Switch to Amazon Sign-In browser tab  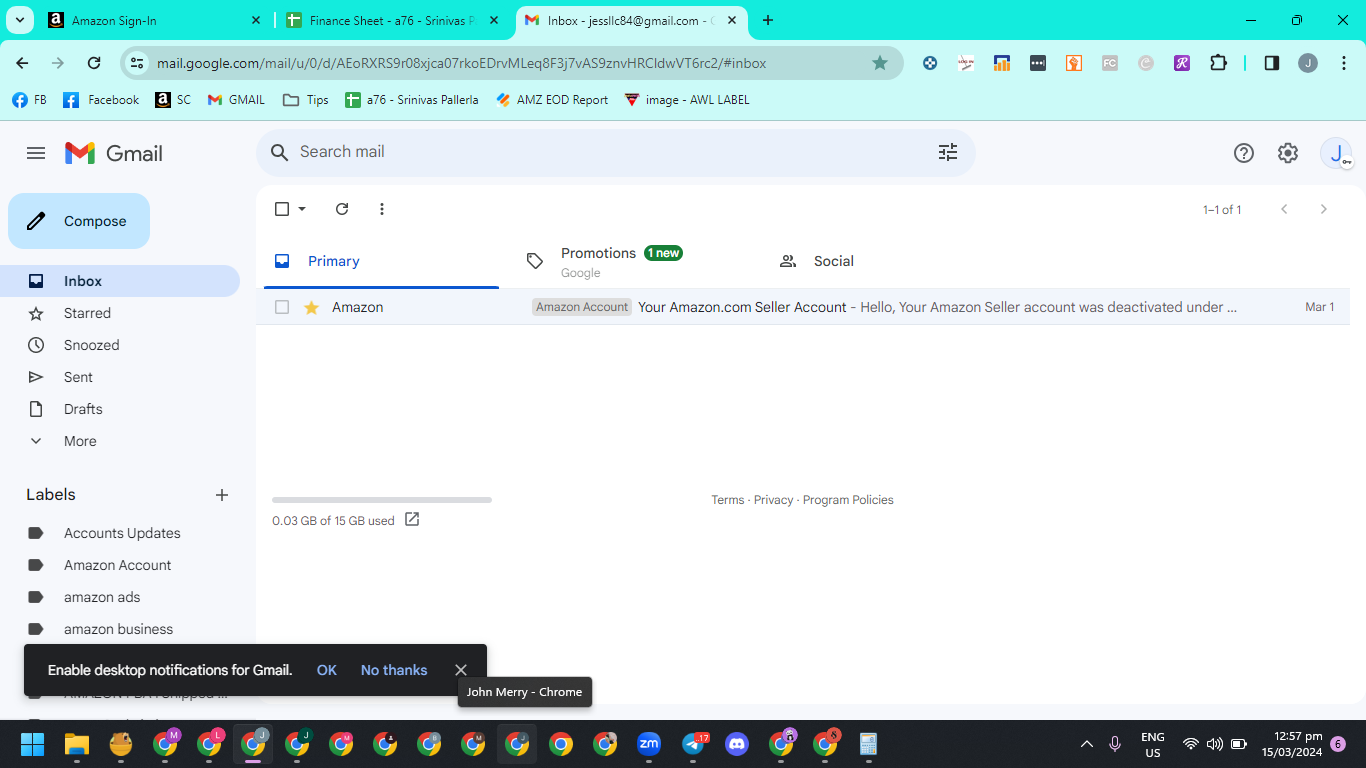click(x=153, y=20)
